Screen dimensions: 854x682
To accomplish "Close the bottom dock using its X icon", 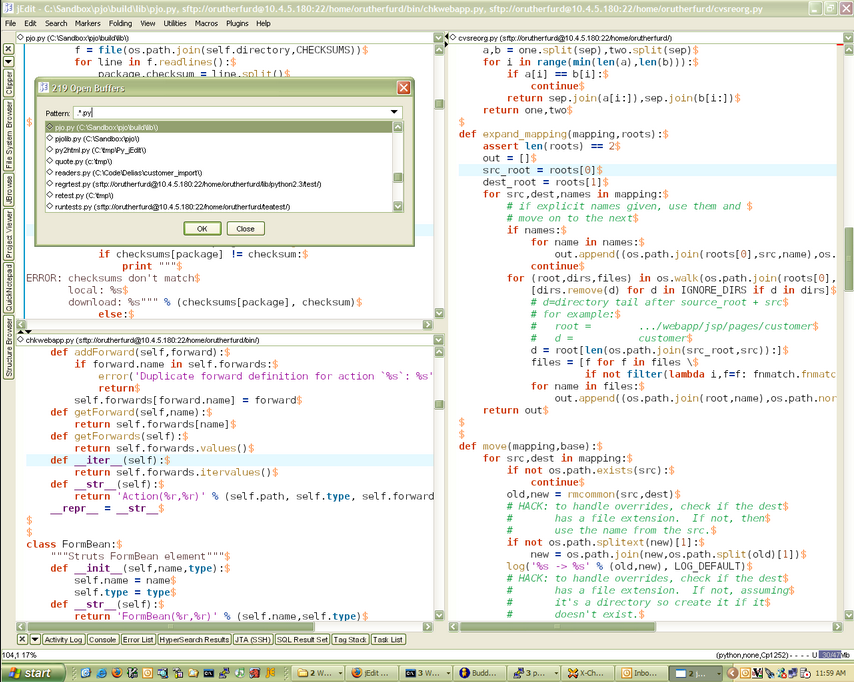I will click(x=22, y=639).
